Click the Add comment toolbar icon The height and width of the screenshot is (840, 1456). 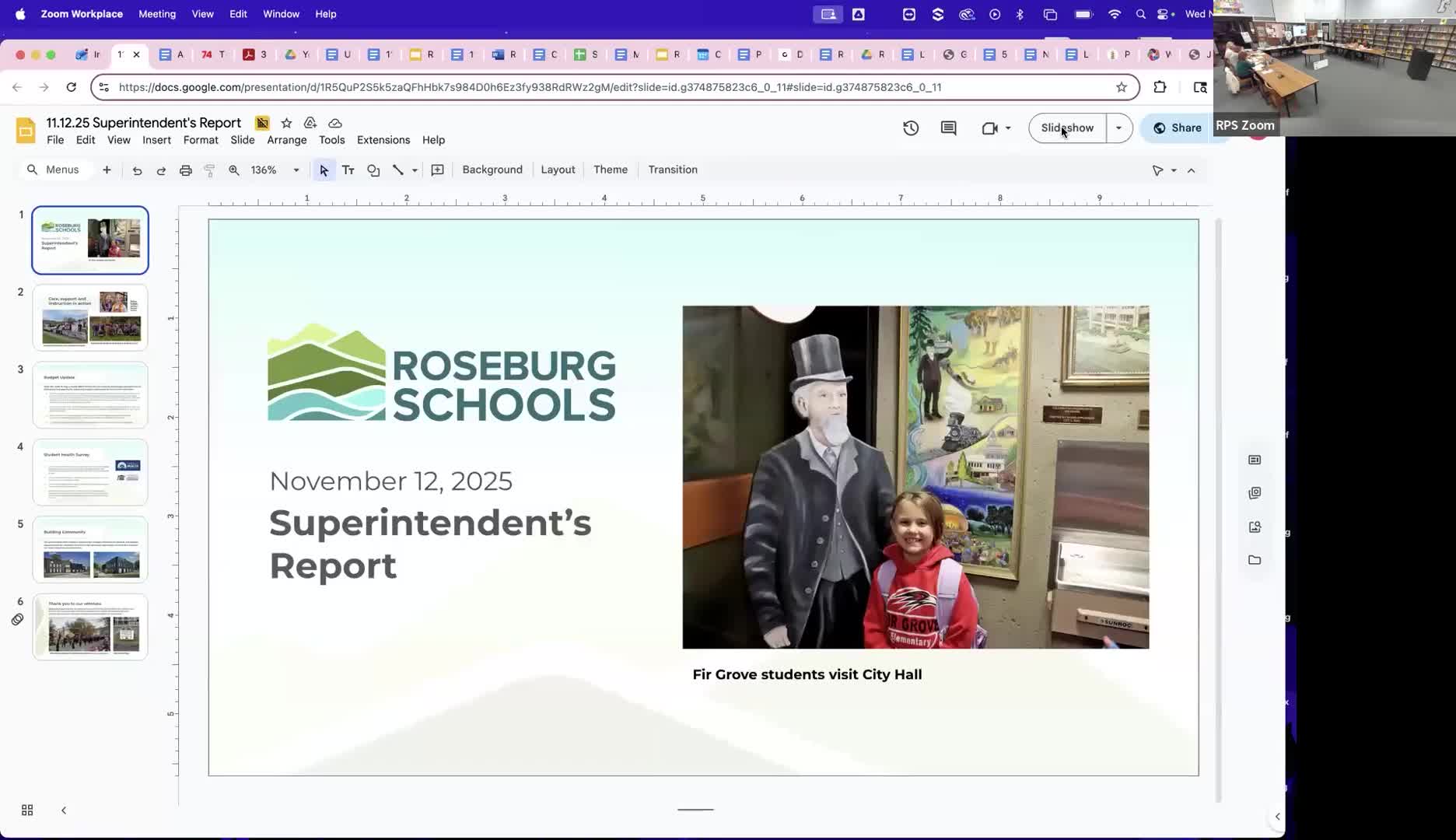point(438,170)
